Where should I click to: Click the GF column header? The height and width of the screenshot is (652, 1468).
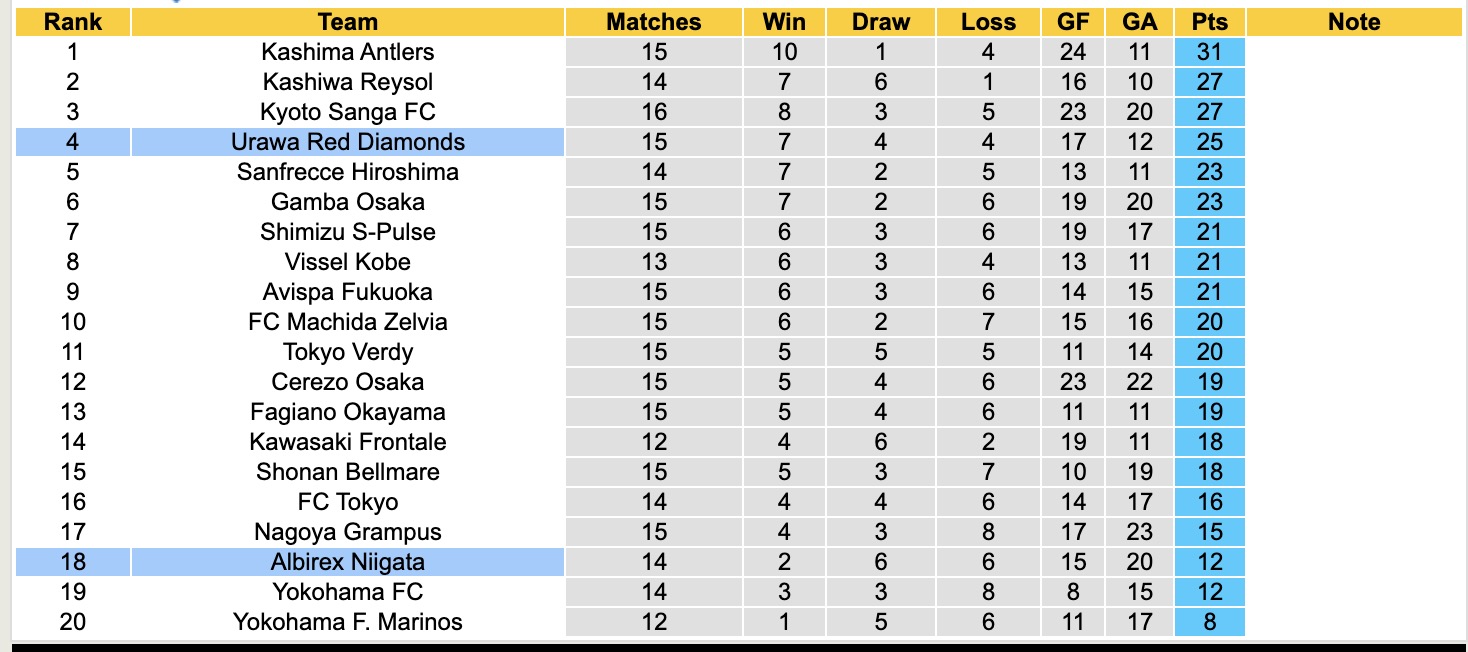[x=1073, y=22]
